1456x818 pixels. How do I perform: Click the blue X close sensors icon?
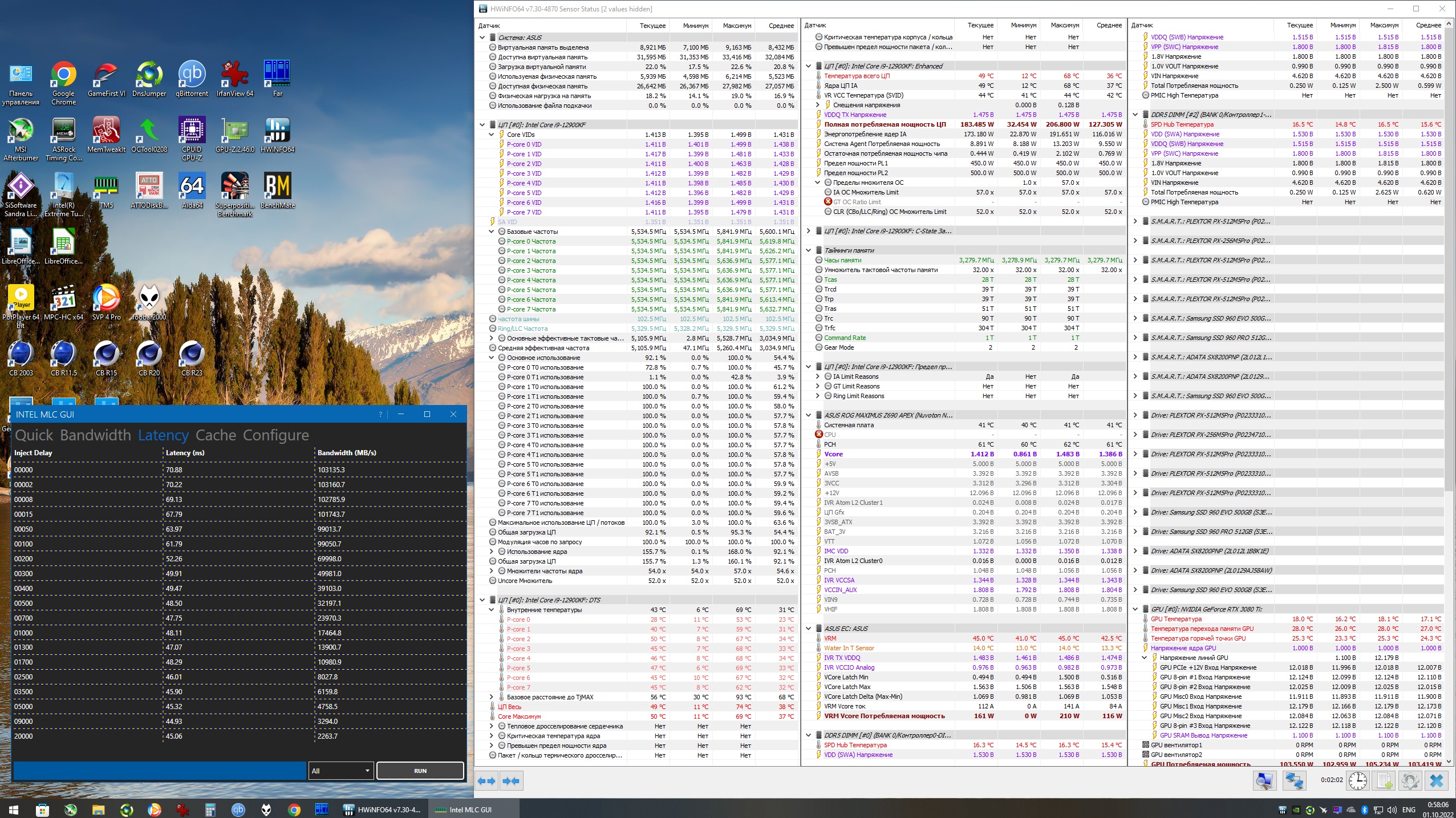1437,780
